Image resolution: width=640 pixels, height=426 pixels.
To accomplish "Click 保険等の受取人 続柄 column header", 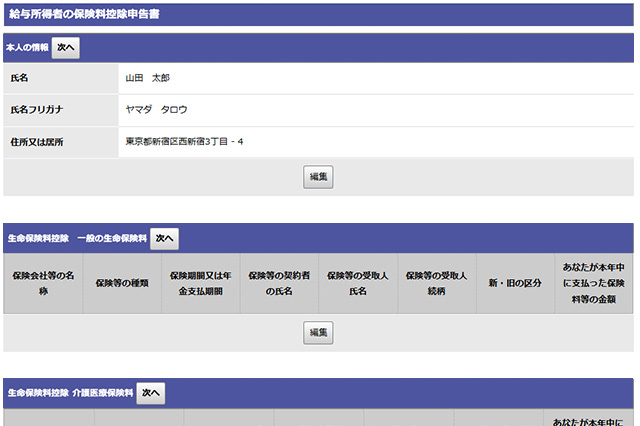I will point(437,283).
